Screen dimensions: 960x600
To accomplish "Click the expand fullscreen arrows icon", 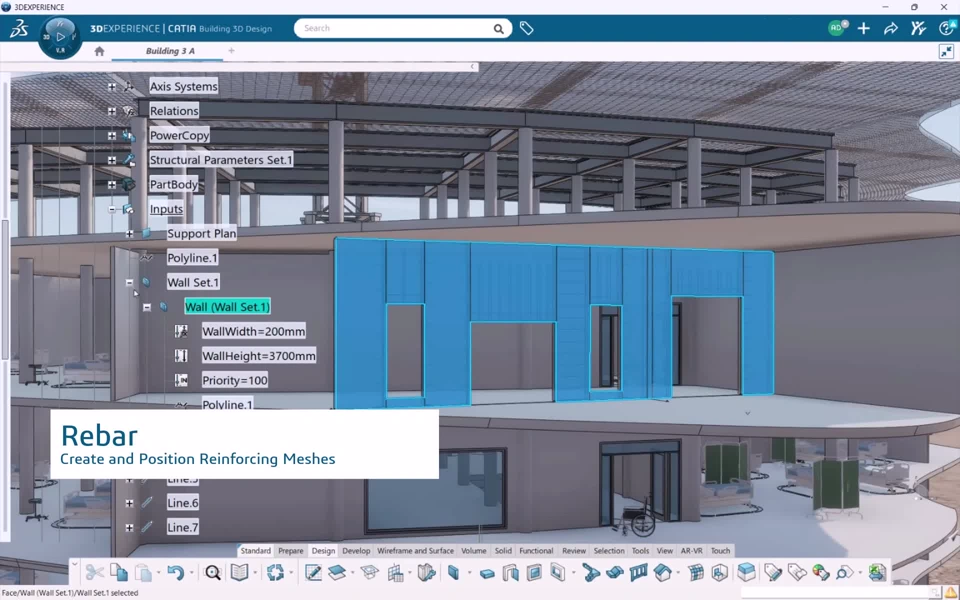I will (x=946, y=52).
